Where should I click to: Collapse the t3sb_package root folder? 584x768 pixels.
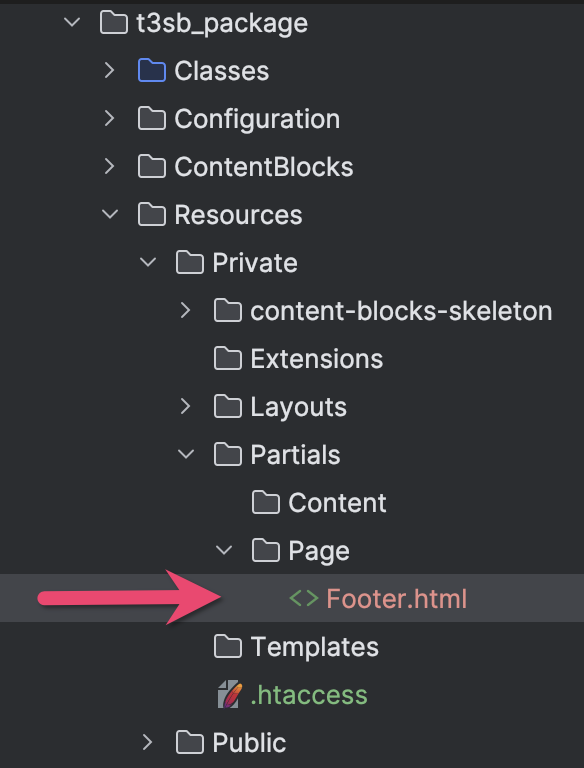73,22
